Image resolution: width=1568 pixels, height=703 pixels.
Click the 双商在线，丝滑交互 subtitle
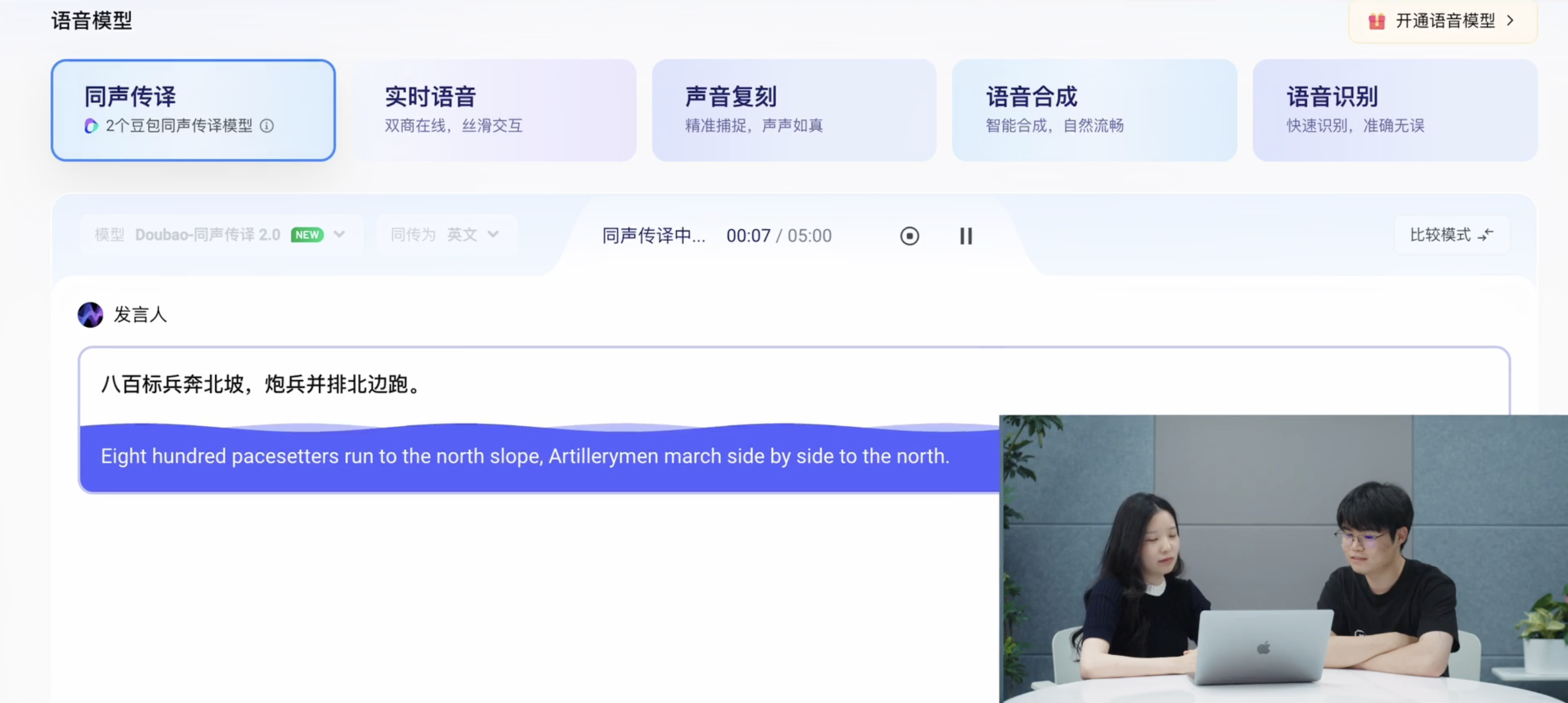[x=453, y=125]
